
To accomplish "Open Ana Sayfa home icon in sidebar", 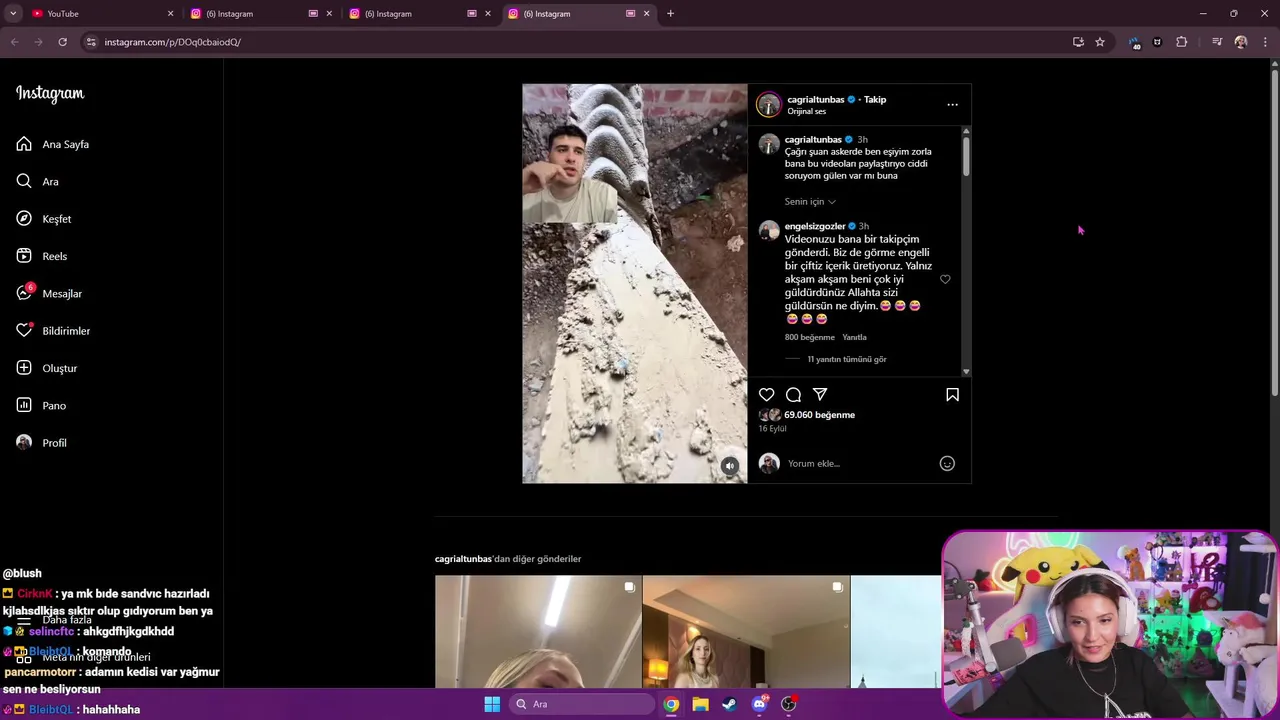I will [x=24, y=144].
